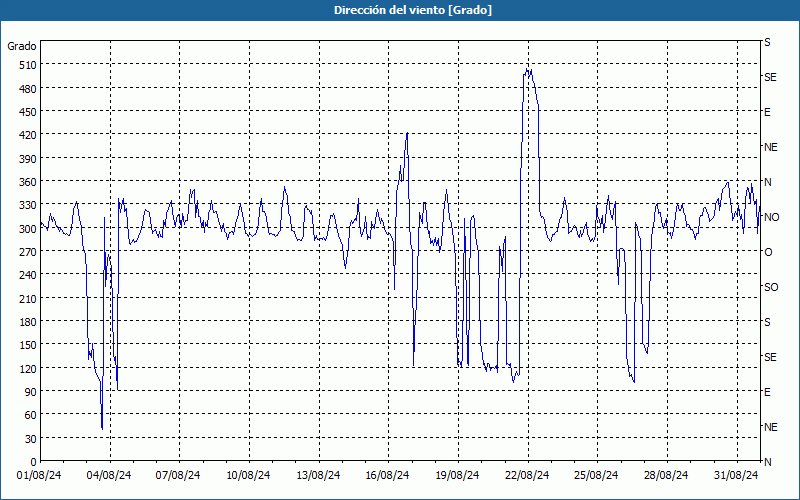The width and height of the screenshot is (800, 500).
Task: Select the 'Grado' unit label above the axis
Action: 22,46
